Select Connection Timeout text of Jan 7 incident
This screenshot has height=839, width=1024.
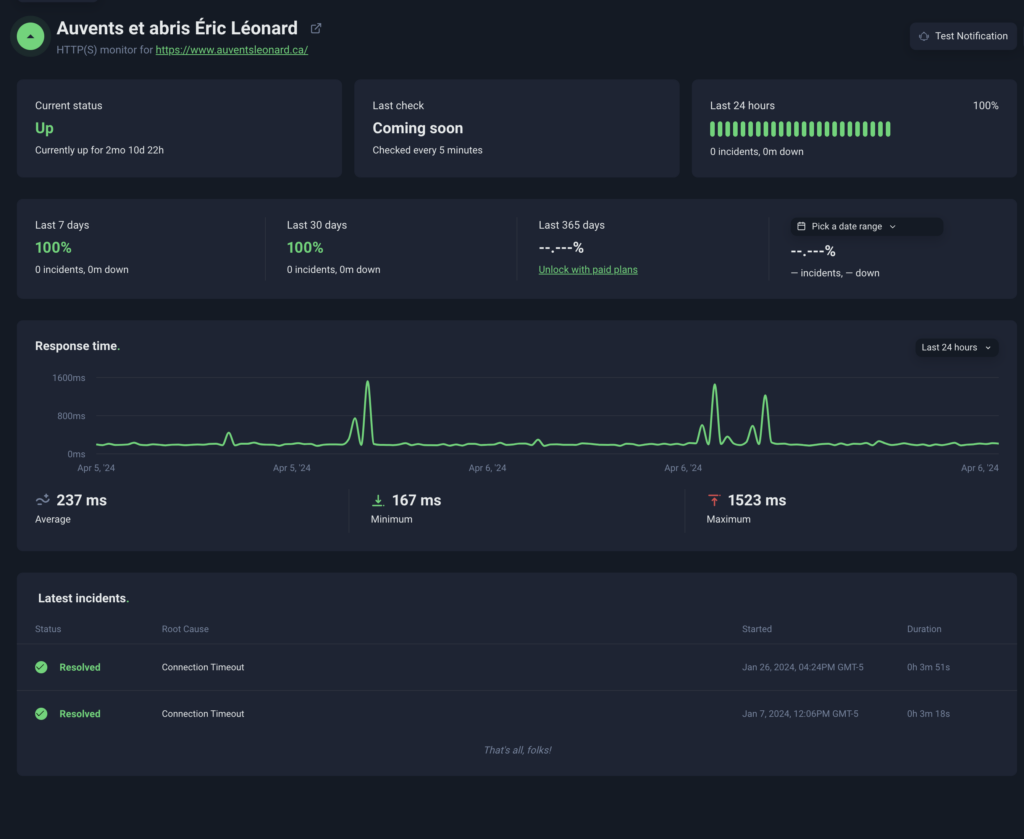pyautogui.click(x=203, y=714)
